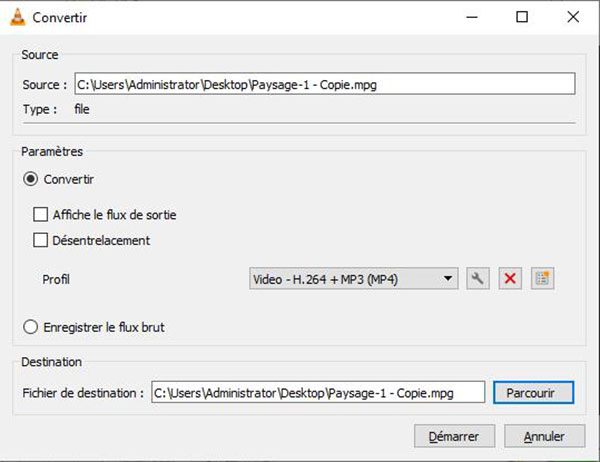Minimize the Convertir dialog window

click(x=468, y=17)
